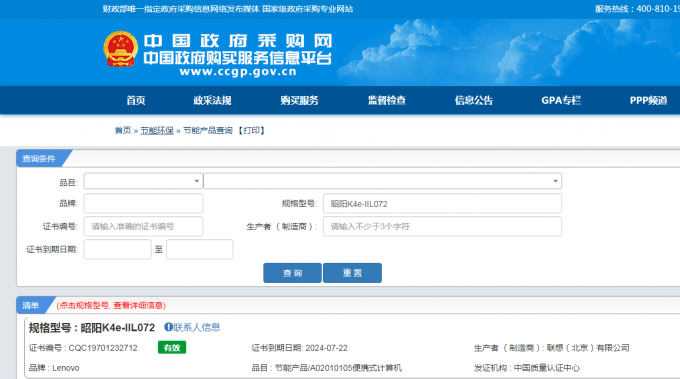680x379 pixels.
Task: Click the expiry date 2024-07-22
Action: coord(326,348)
